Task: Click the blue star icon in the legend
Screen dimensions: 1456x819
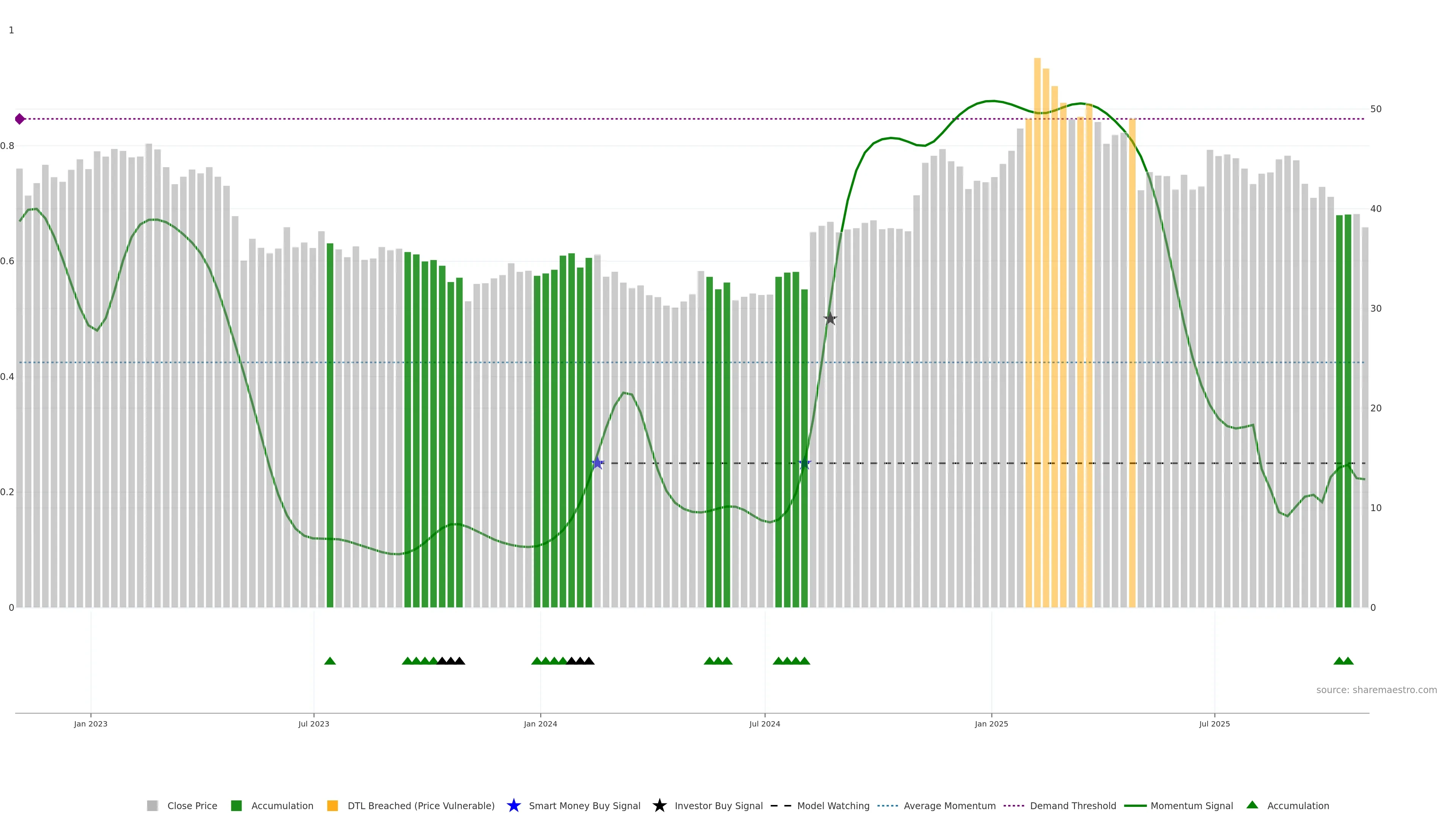Action: point(513,805)
